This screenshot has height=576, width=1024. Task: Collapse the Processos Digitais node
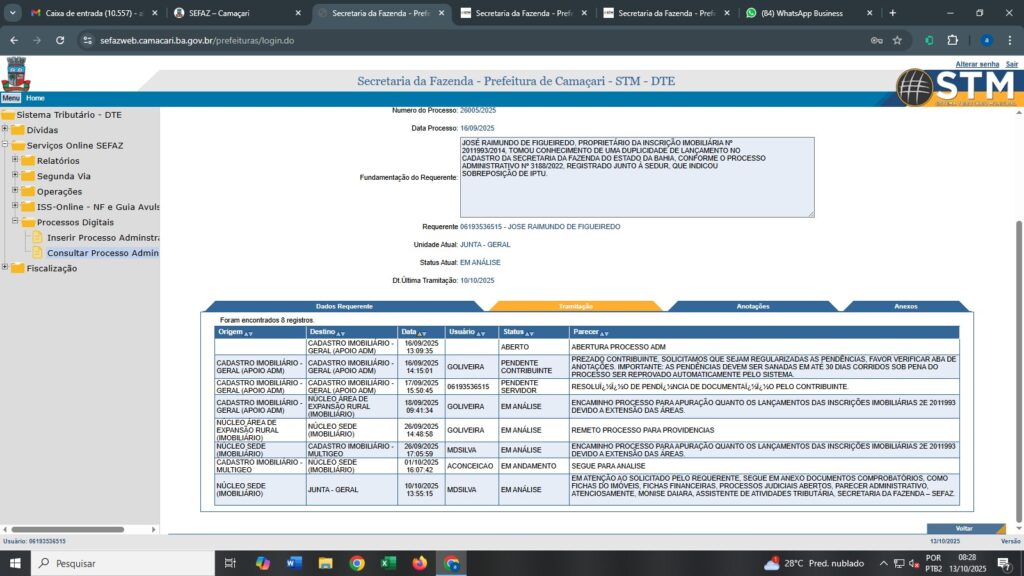point(16,222)
